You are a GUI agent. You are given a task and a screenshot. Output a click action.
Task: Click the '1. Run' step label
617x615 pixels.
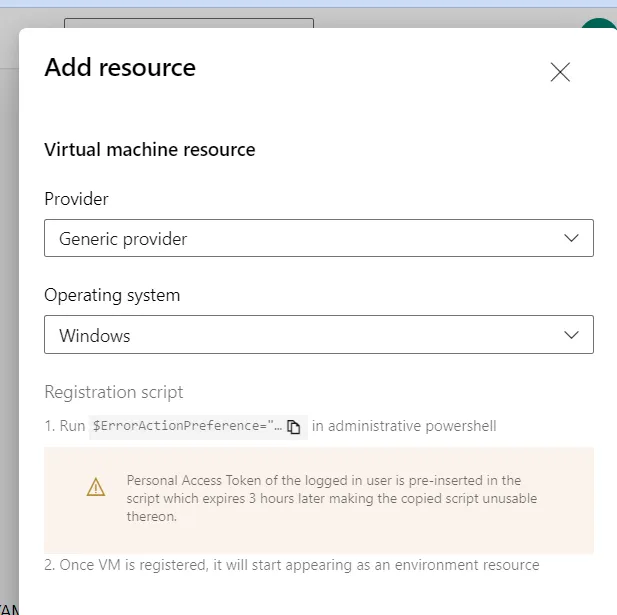click(x=64, y=426)
